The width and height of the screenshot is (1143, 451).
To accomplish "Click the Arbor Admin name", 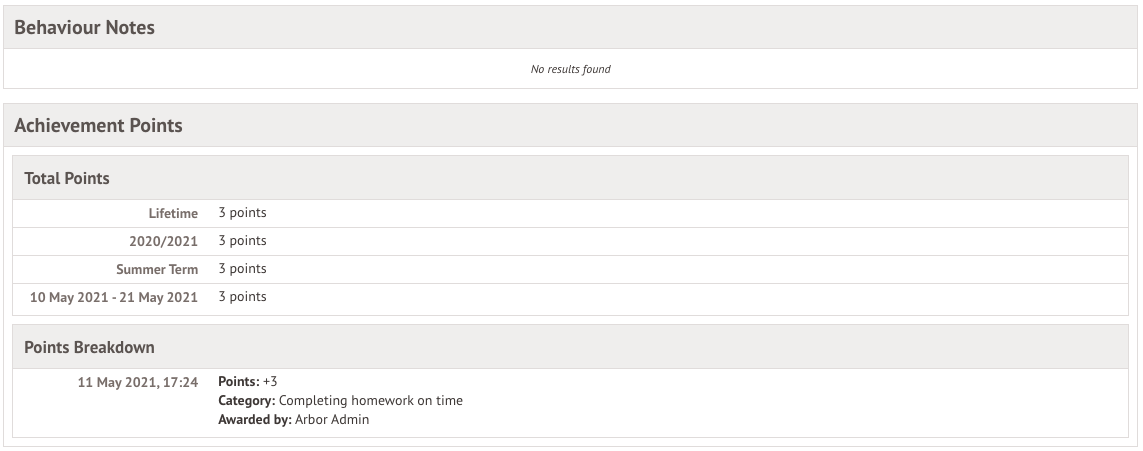I will click(x=332, y=420).
